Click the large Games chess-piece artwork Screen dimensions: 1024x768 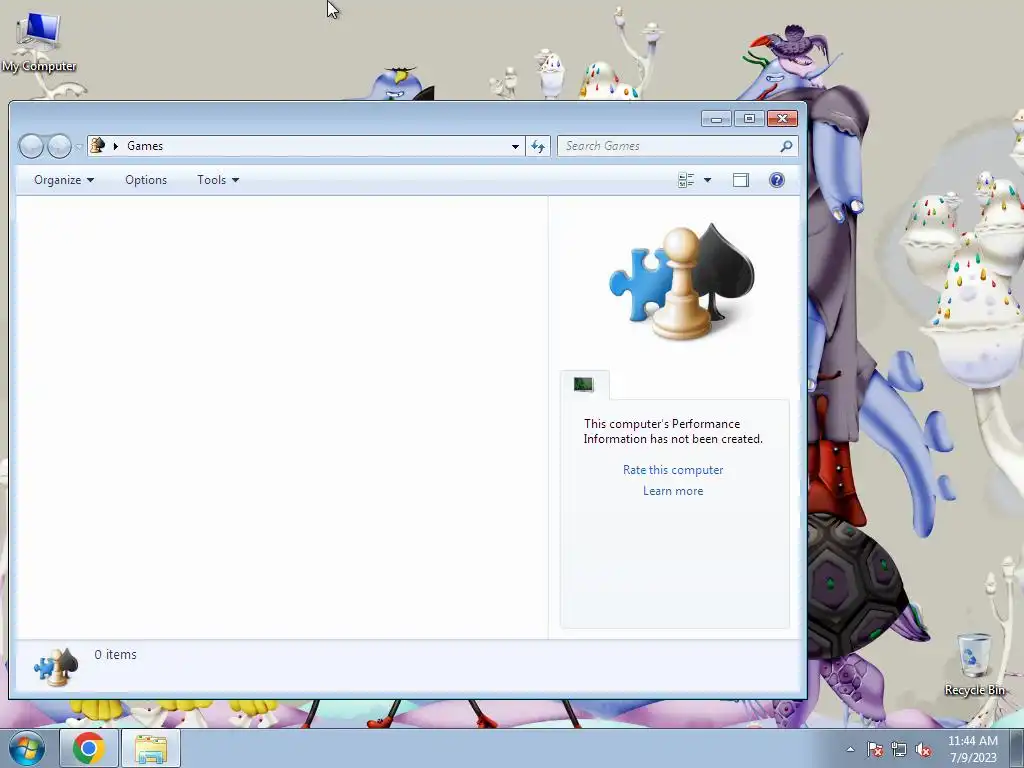(682, 281)
